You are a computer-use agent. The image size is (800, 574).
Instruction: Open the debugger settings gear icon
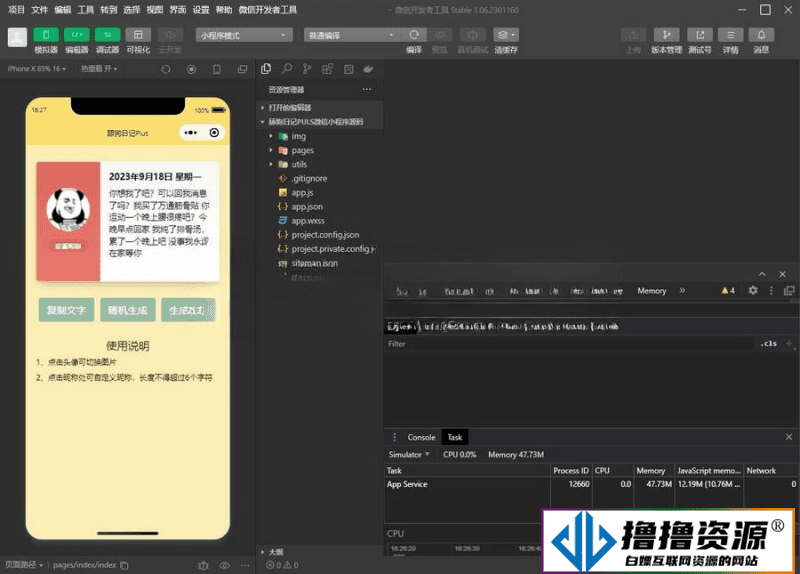[753, 290]
